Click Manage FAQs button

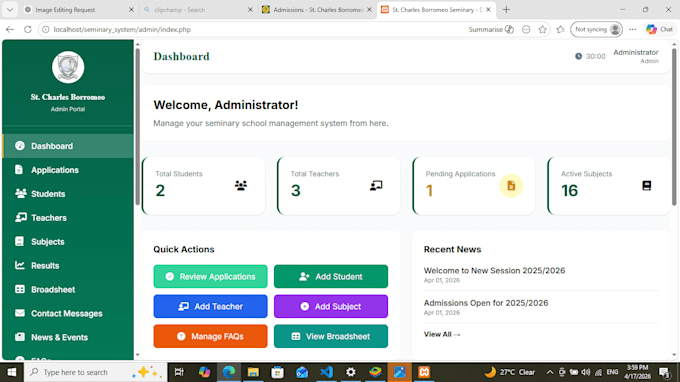pos(210,336)
